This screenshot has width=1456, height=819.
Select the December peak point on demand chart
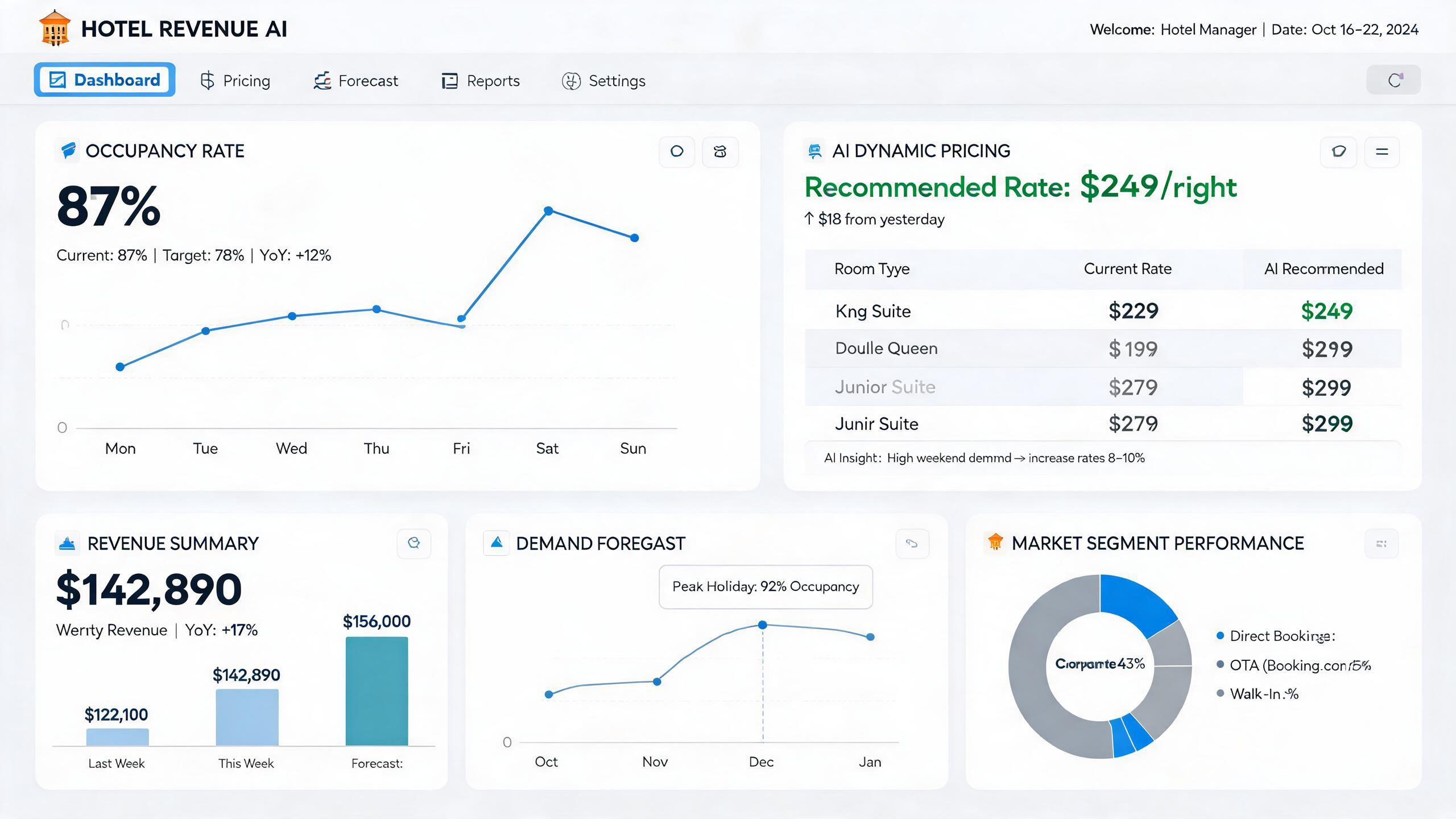point(763,624)
